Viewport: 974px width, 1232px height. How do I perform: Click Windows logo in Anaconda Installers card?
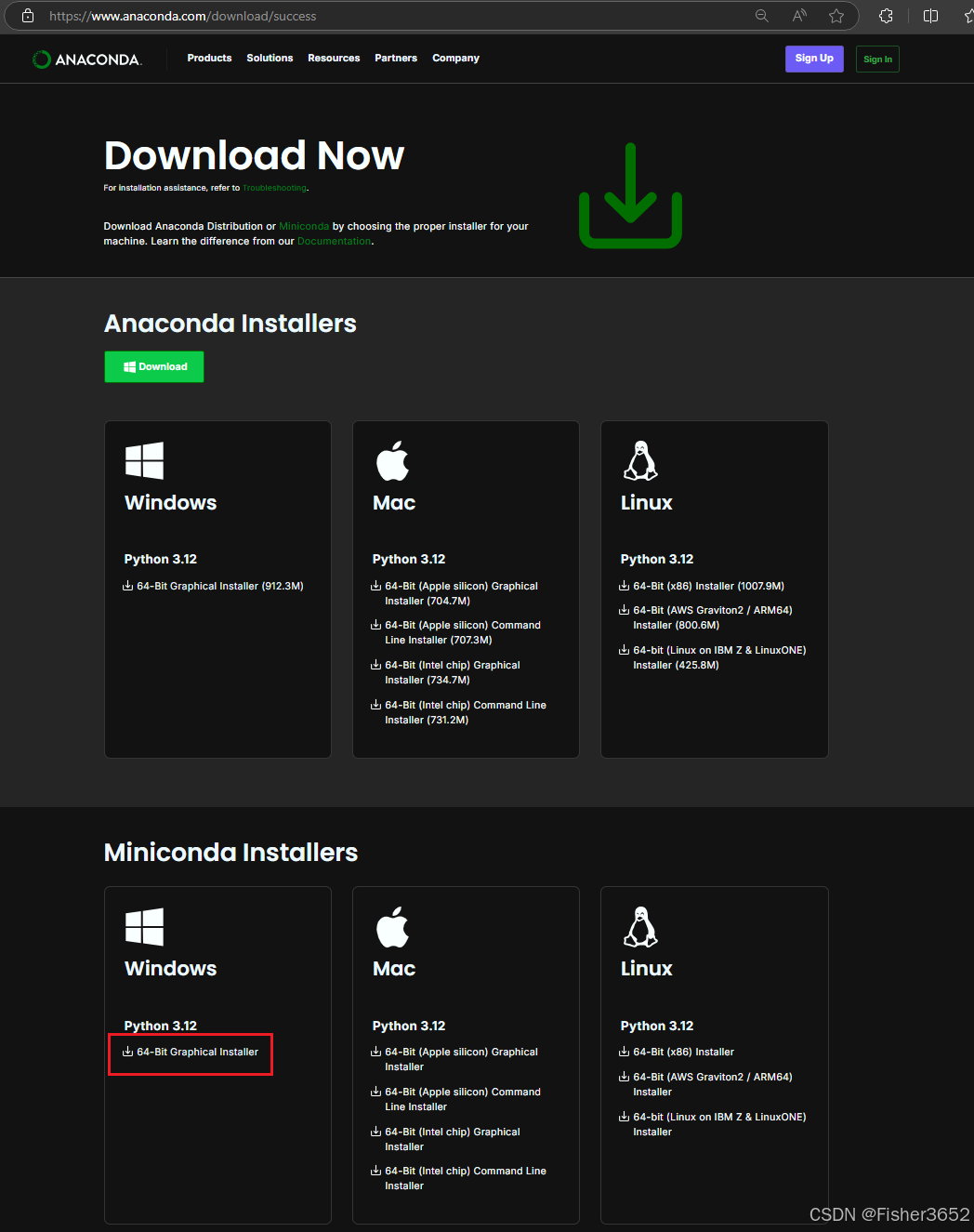click(144, 460)
